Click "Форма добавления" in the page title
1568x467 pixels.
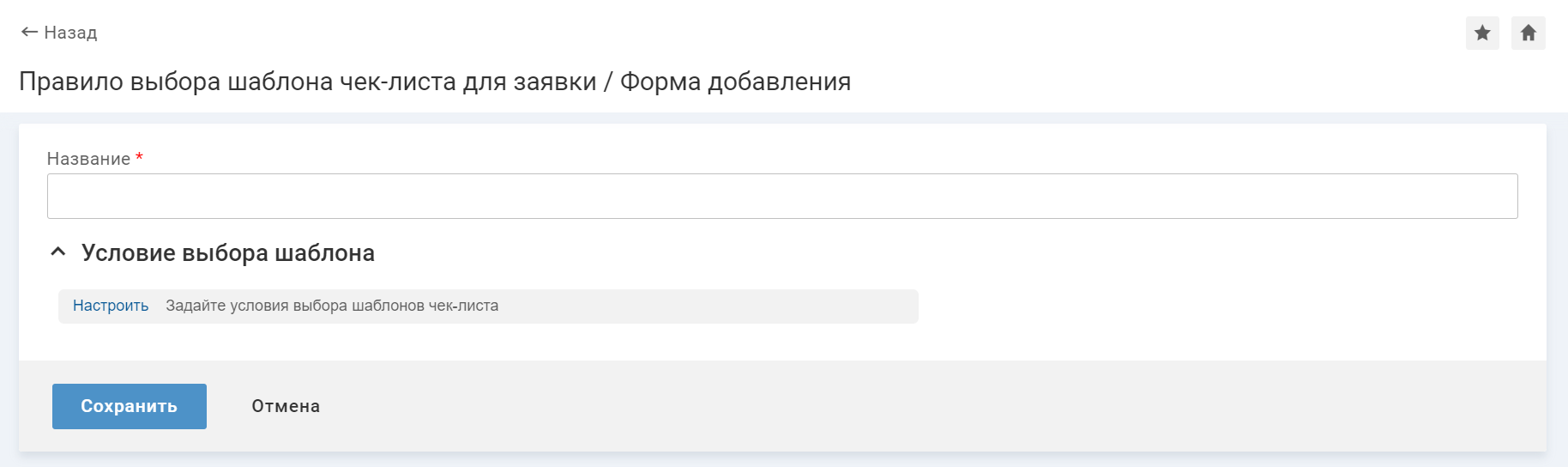point(735,82)
